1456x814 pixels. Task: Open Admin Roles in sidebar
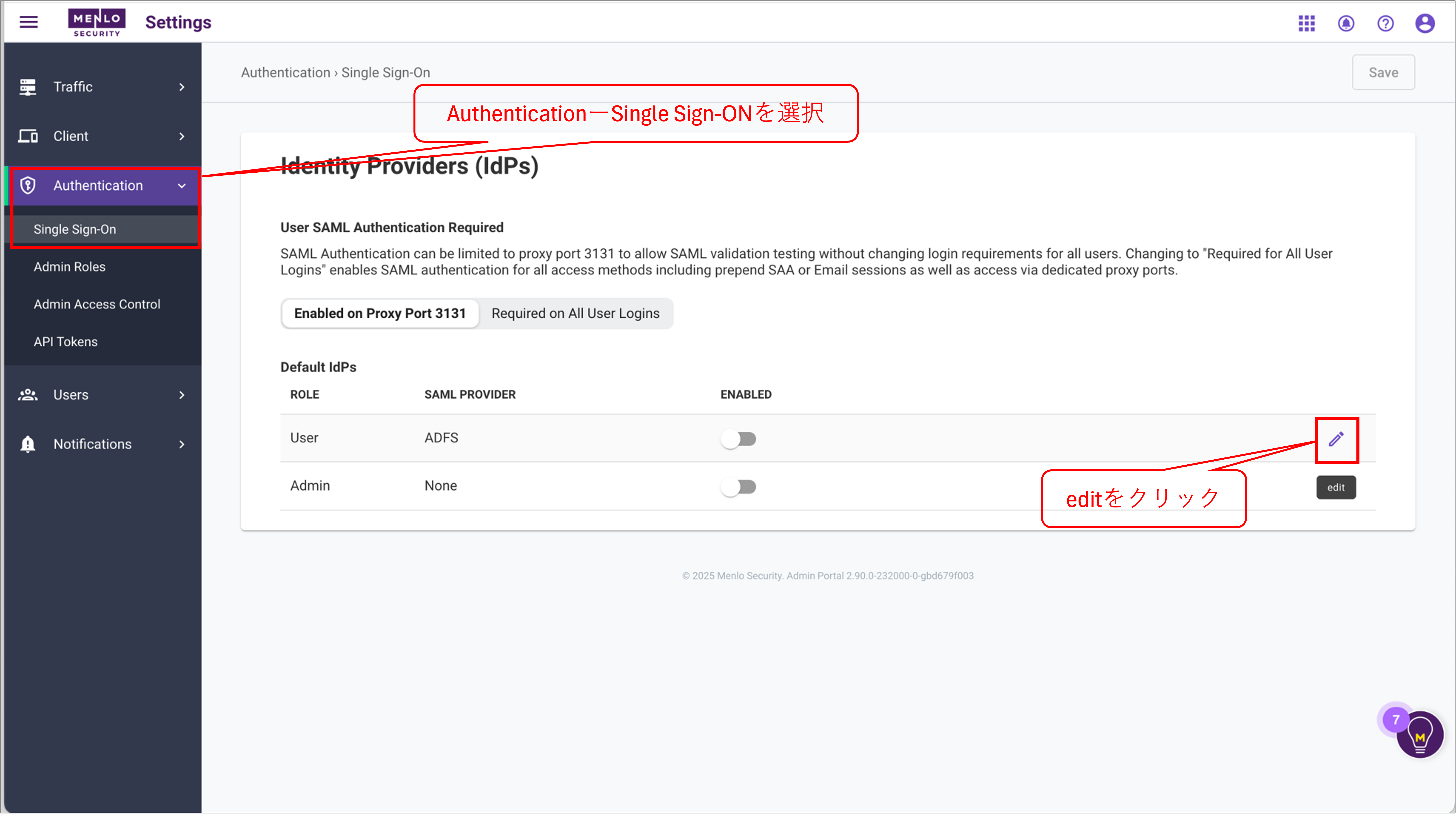coord(70,267)
